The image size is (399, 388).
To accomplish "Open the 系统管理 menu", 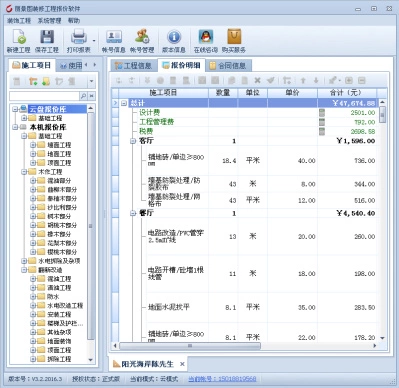I will coord(49,21).
